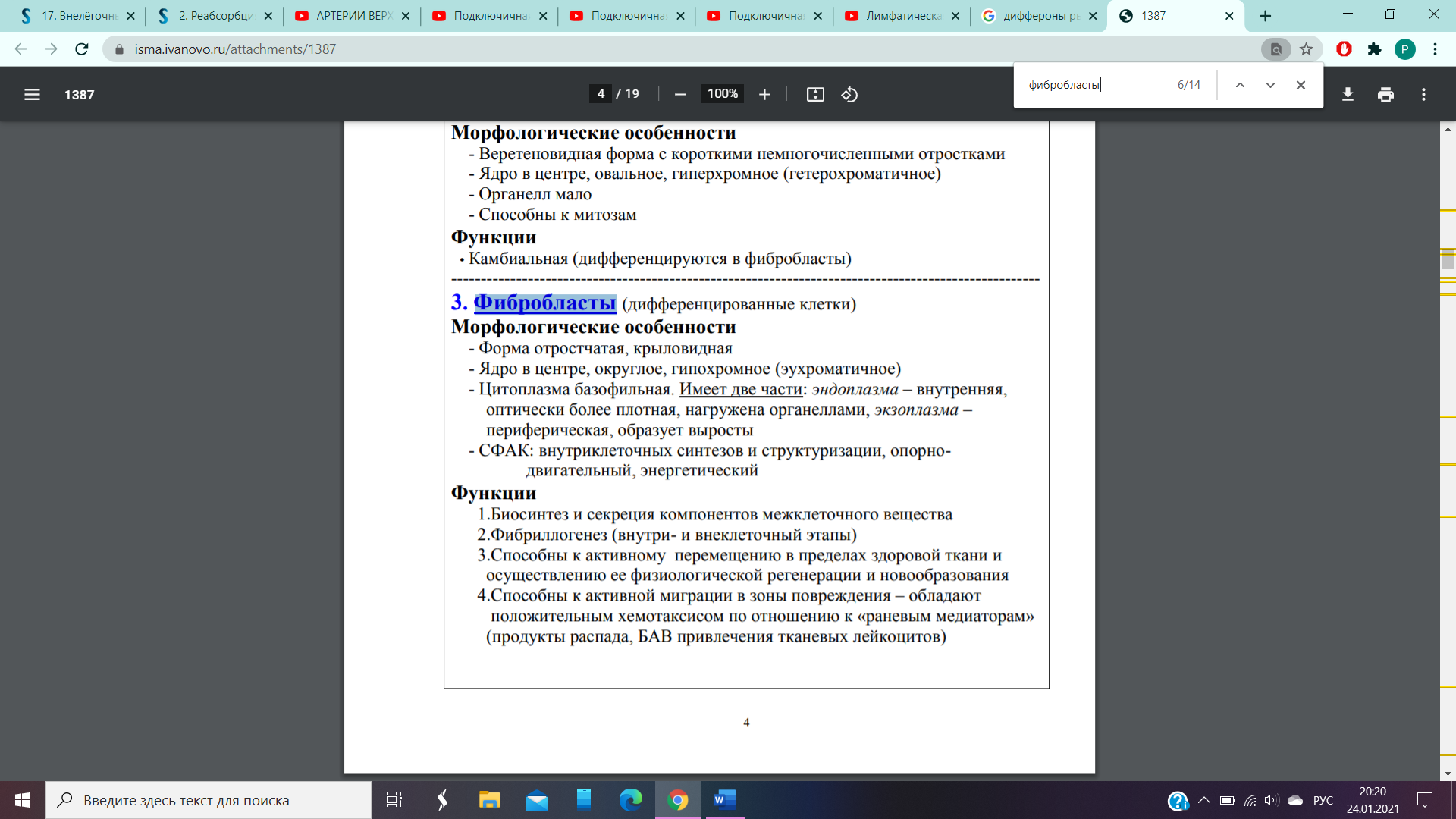Click the zoom level field 100%
Viewport: 1456px width, 819px height.
coord(722,93)
